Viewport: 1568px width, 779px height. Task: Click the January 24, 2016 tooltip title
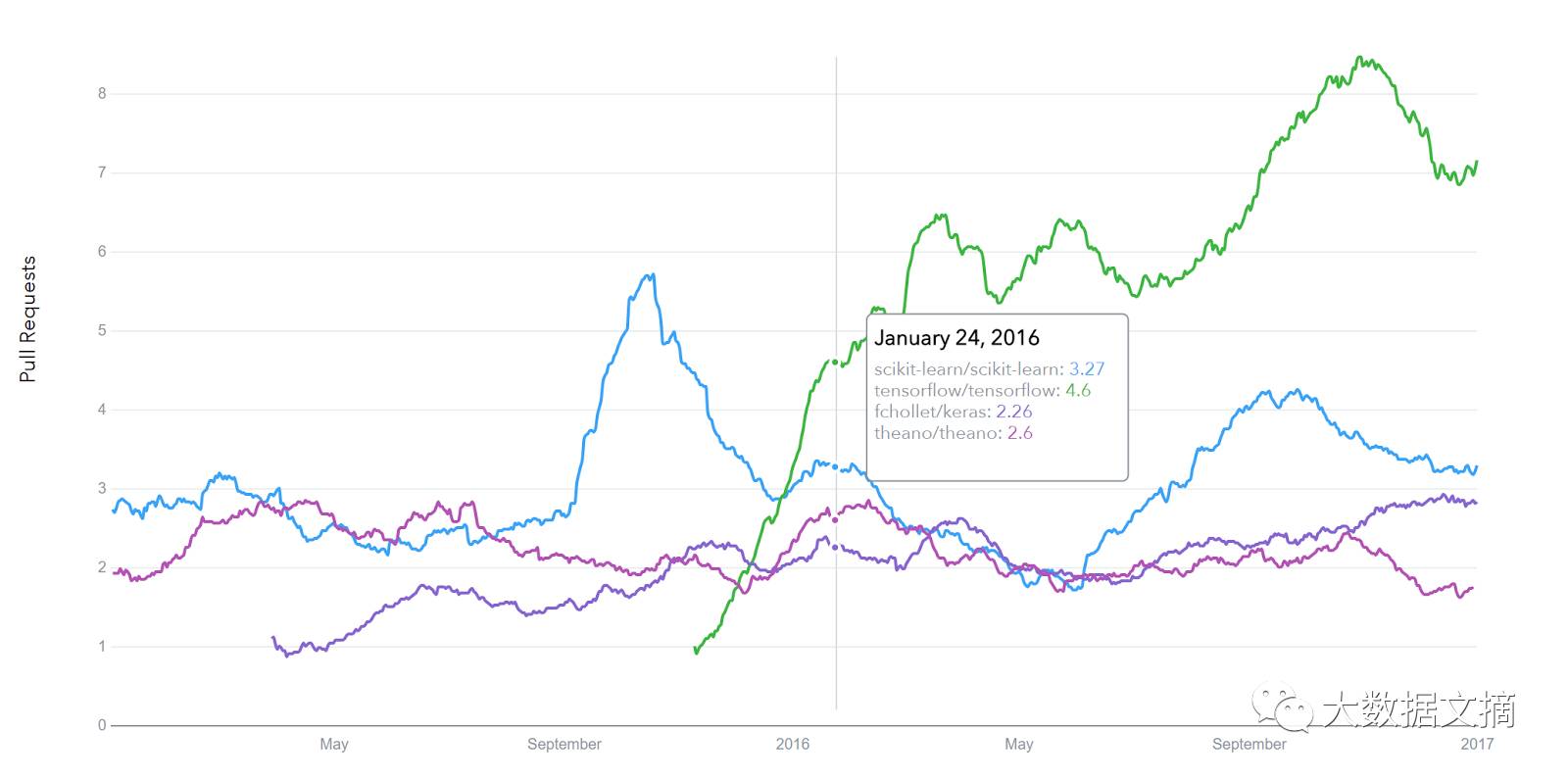[956, 338]
